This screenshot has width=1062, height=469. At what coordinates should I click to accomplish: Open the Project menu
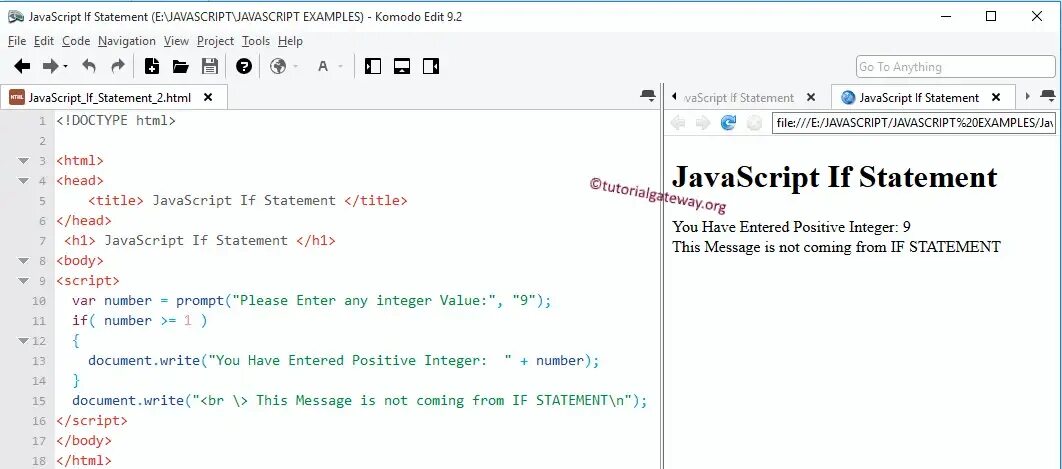(x=215, y=41)
